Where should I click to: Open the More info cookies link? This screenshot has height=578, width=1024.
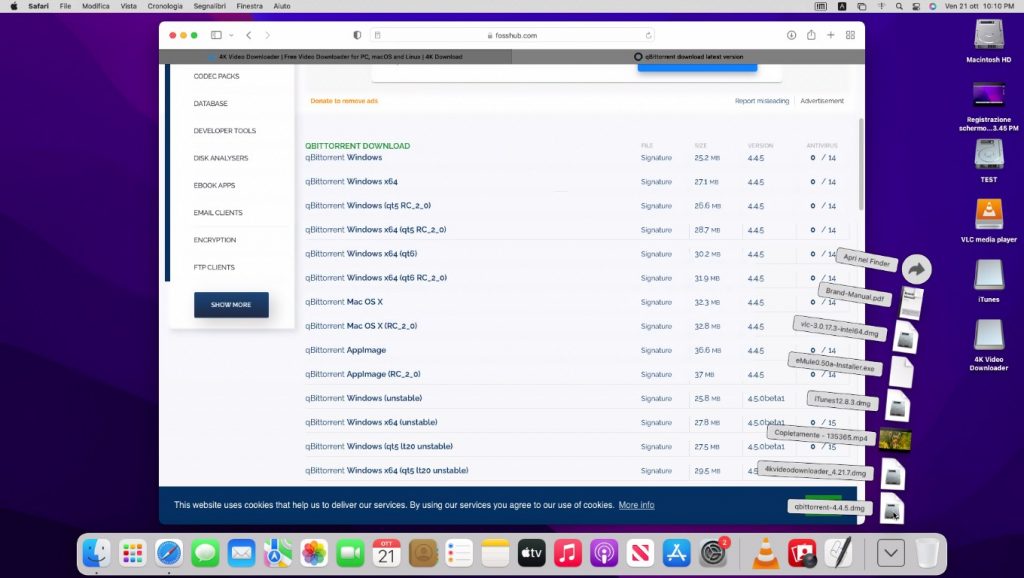[x=636, y=505]
